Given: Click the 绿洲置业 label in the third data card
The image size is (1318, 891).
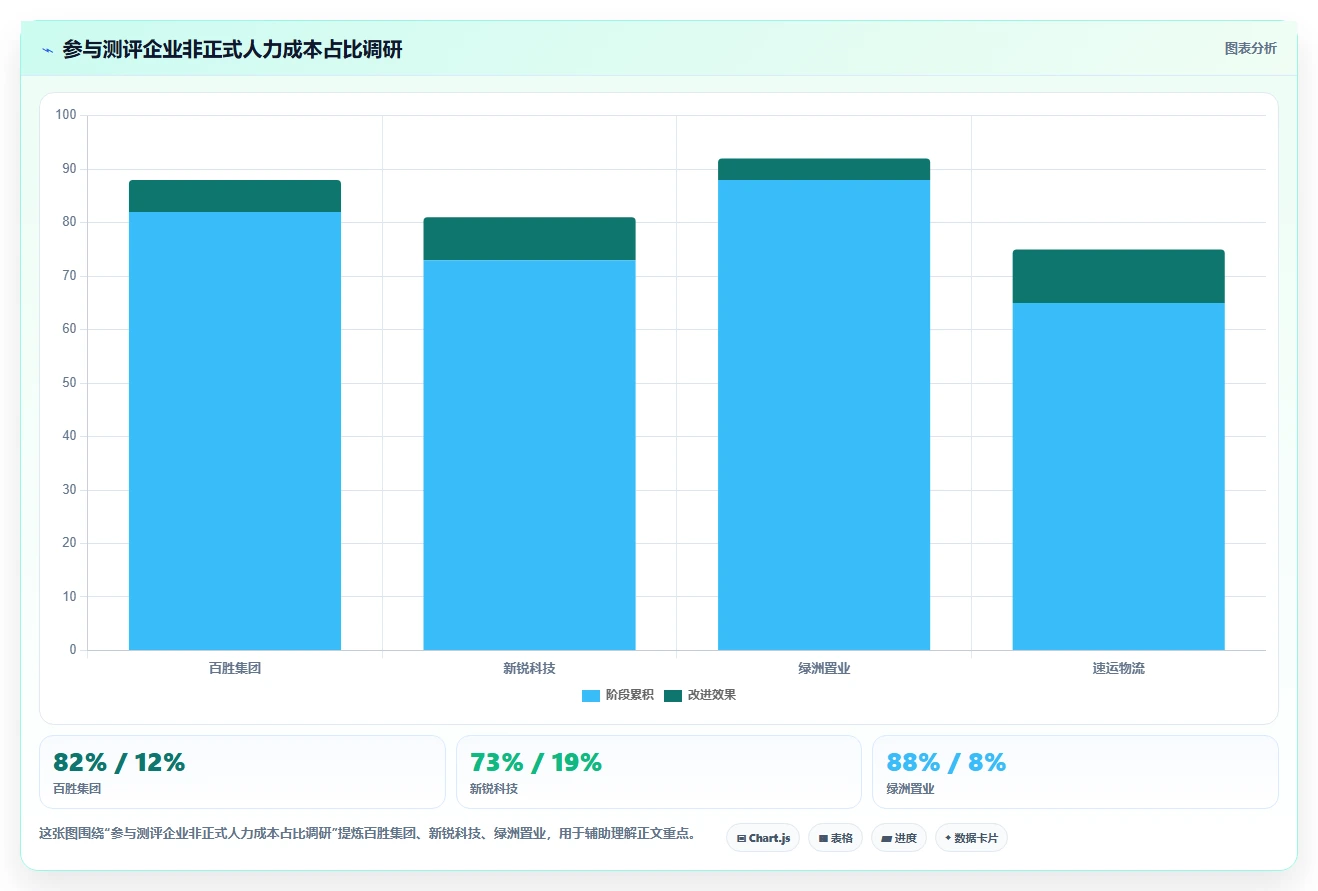Looking at the screenshot, I should click(910, 789).
